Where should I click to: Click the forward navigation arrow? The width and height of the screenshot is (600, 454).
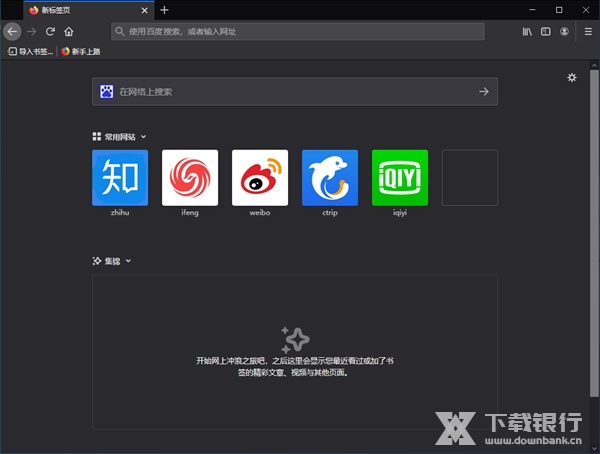(31, 32)
